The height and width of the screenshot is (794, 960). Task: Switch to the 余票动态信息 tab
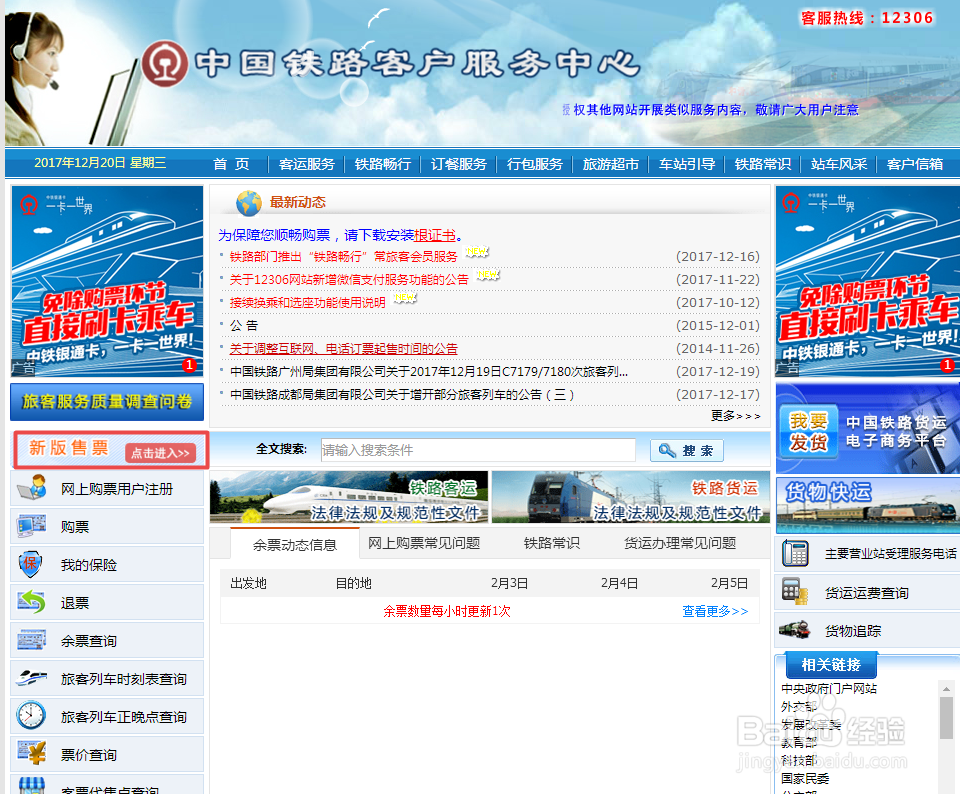(294, 544)
